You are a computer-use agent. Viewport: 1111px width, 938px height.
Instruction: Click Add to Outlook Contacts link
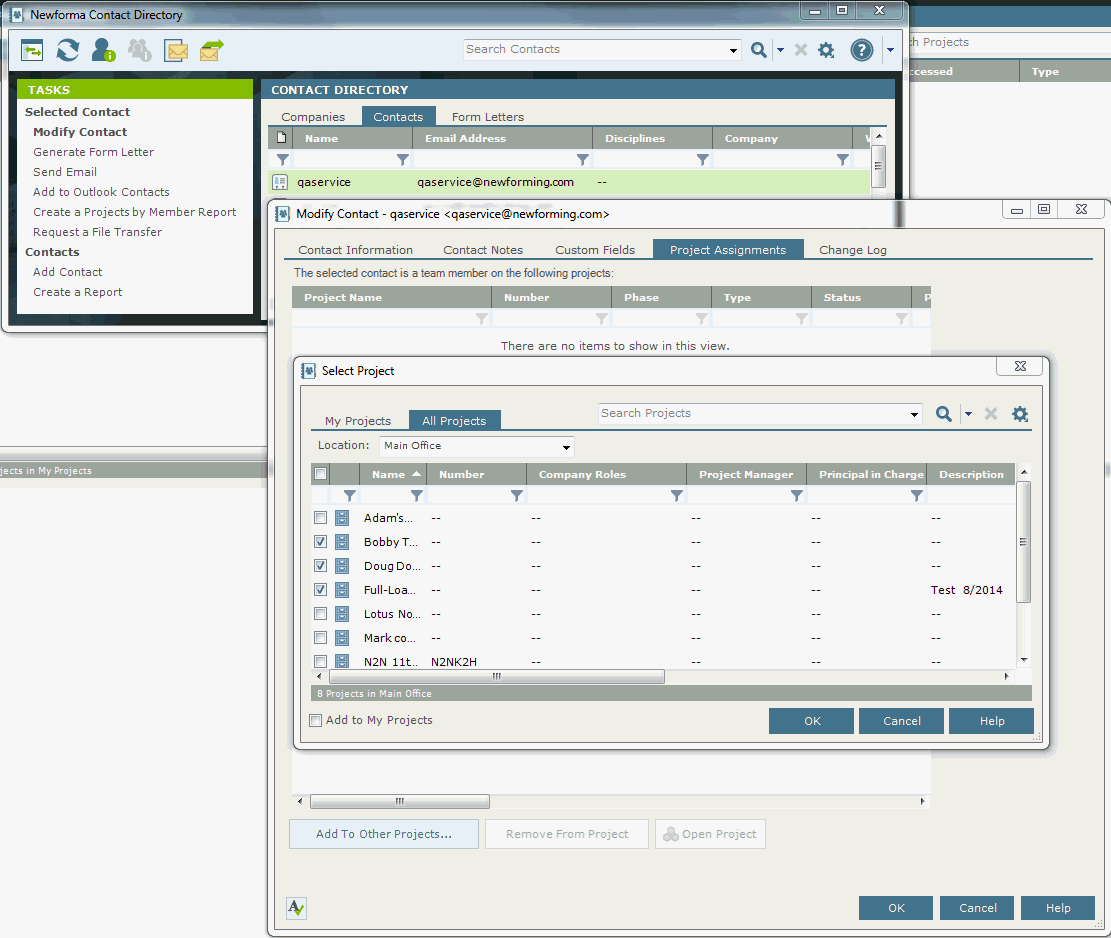pos(101,192)
